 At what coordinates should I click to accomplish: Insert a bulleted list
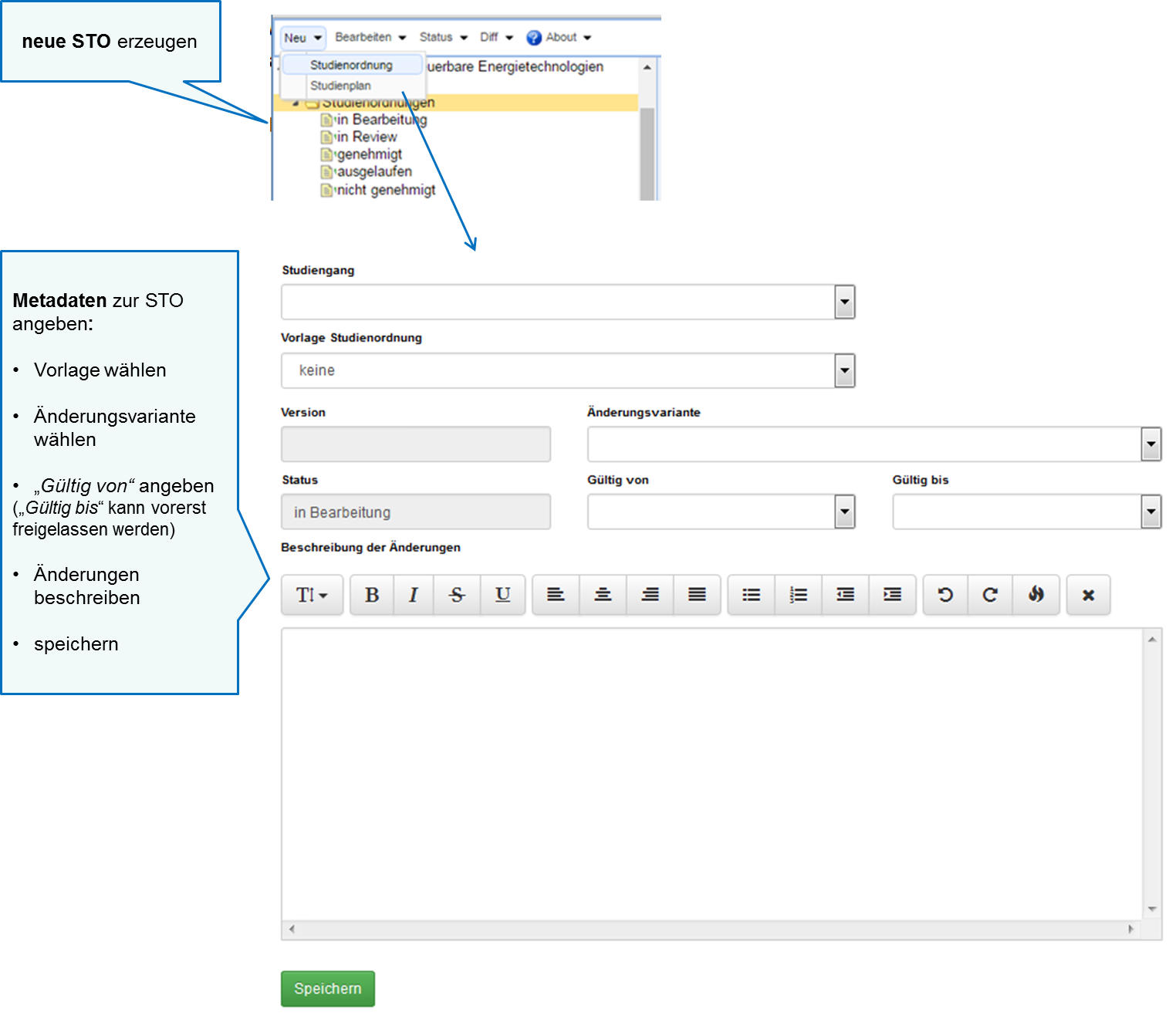click(x=751, y=595)
